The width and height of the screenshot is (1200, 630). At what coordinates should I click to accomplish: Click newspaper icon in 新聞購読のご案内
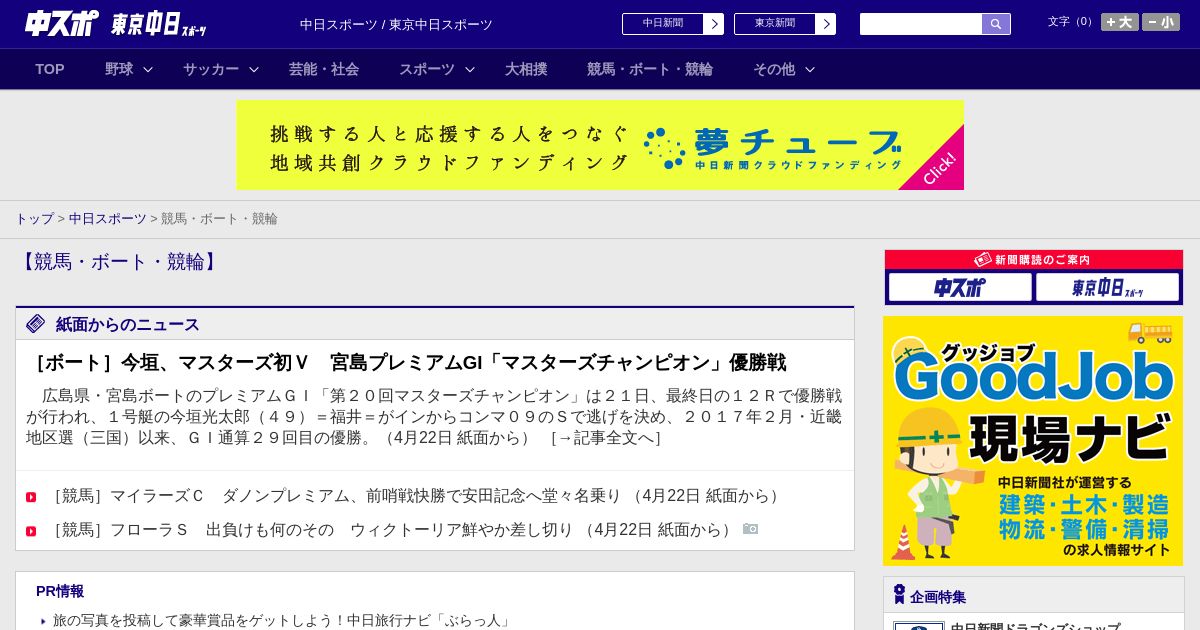click(983, 259)
